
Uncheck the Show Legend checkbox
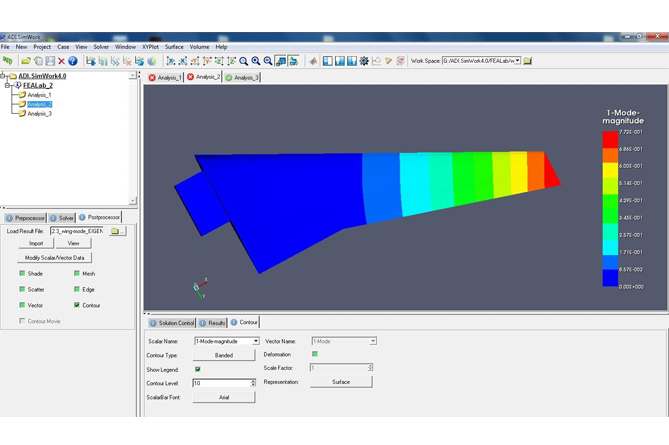pos(197,369)
